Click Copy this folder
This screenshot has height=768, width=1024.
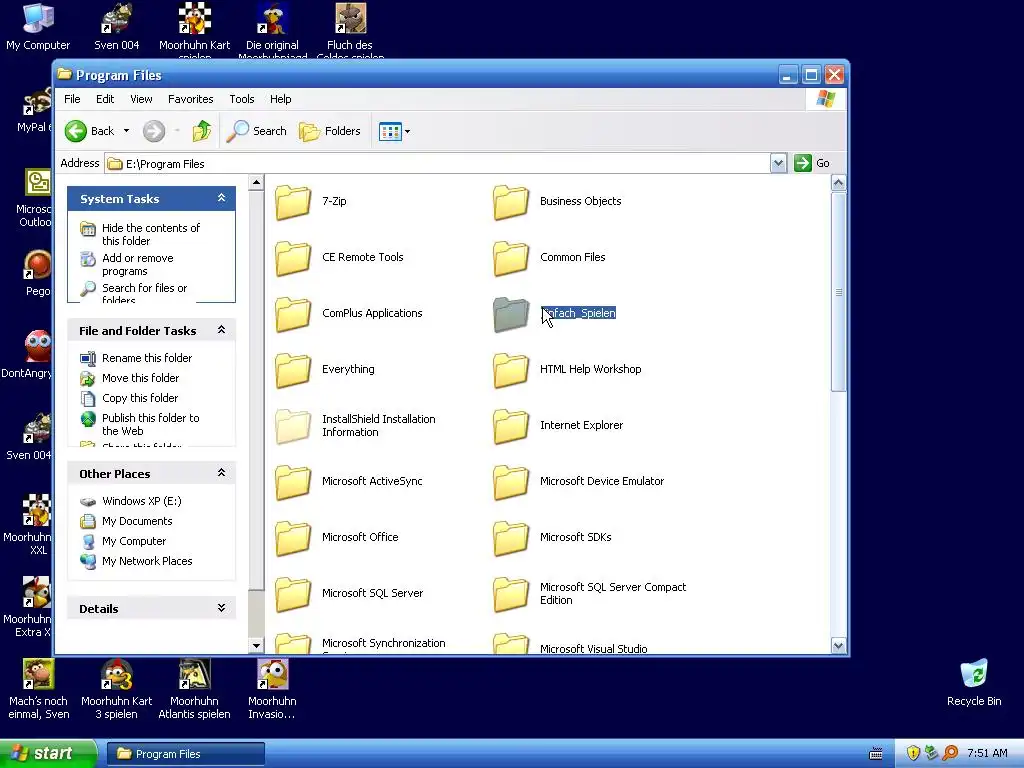(x=140, y=398)
